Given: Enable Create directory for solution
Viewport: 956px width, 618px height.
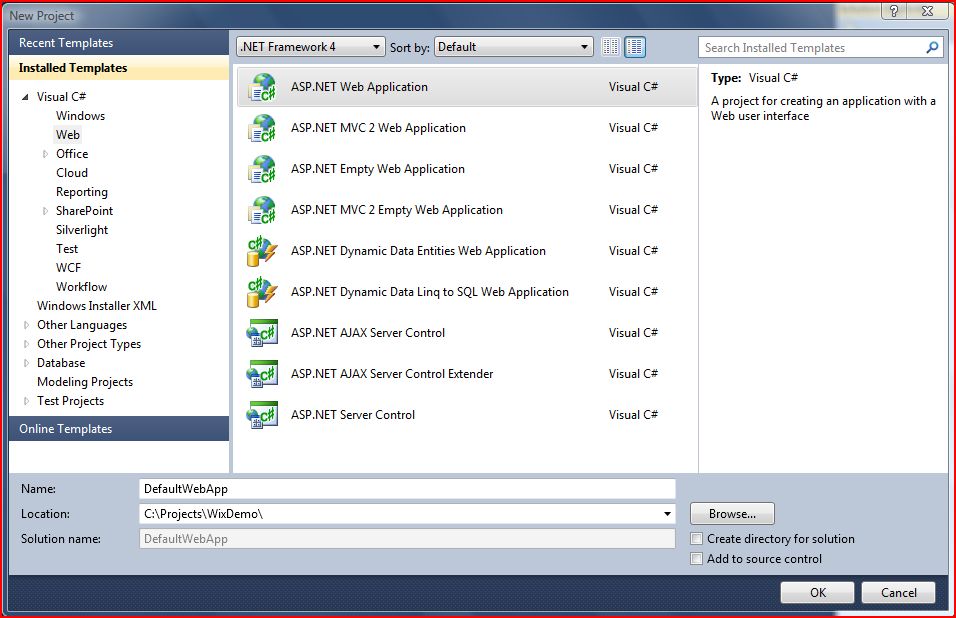Looking at the screenshot, I should (x=696, y=539).
